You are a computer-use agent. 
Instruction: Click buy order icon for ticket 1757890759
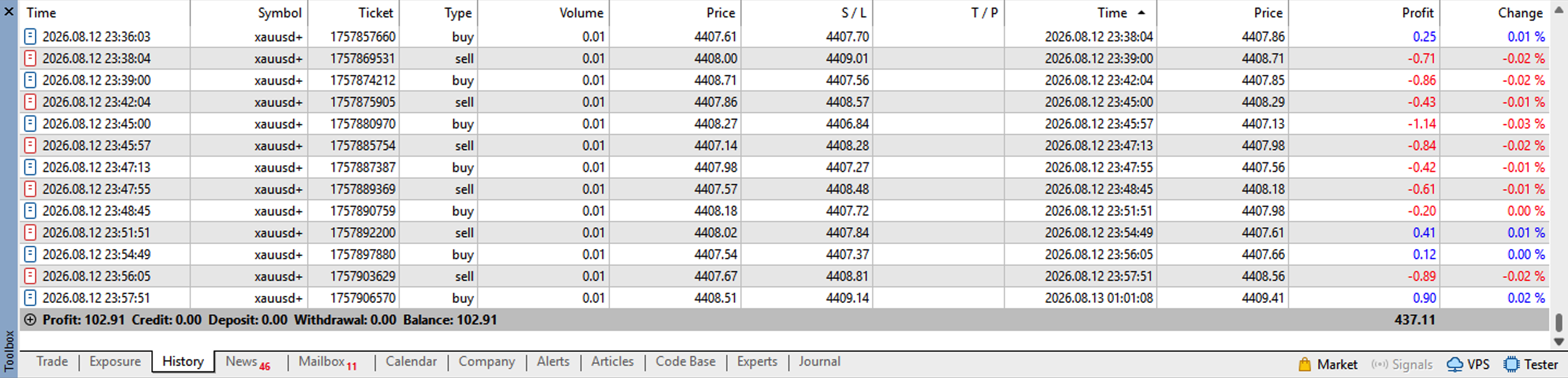pyautogui.click(x=30, y=211)
